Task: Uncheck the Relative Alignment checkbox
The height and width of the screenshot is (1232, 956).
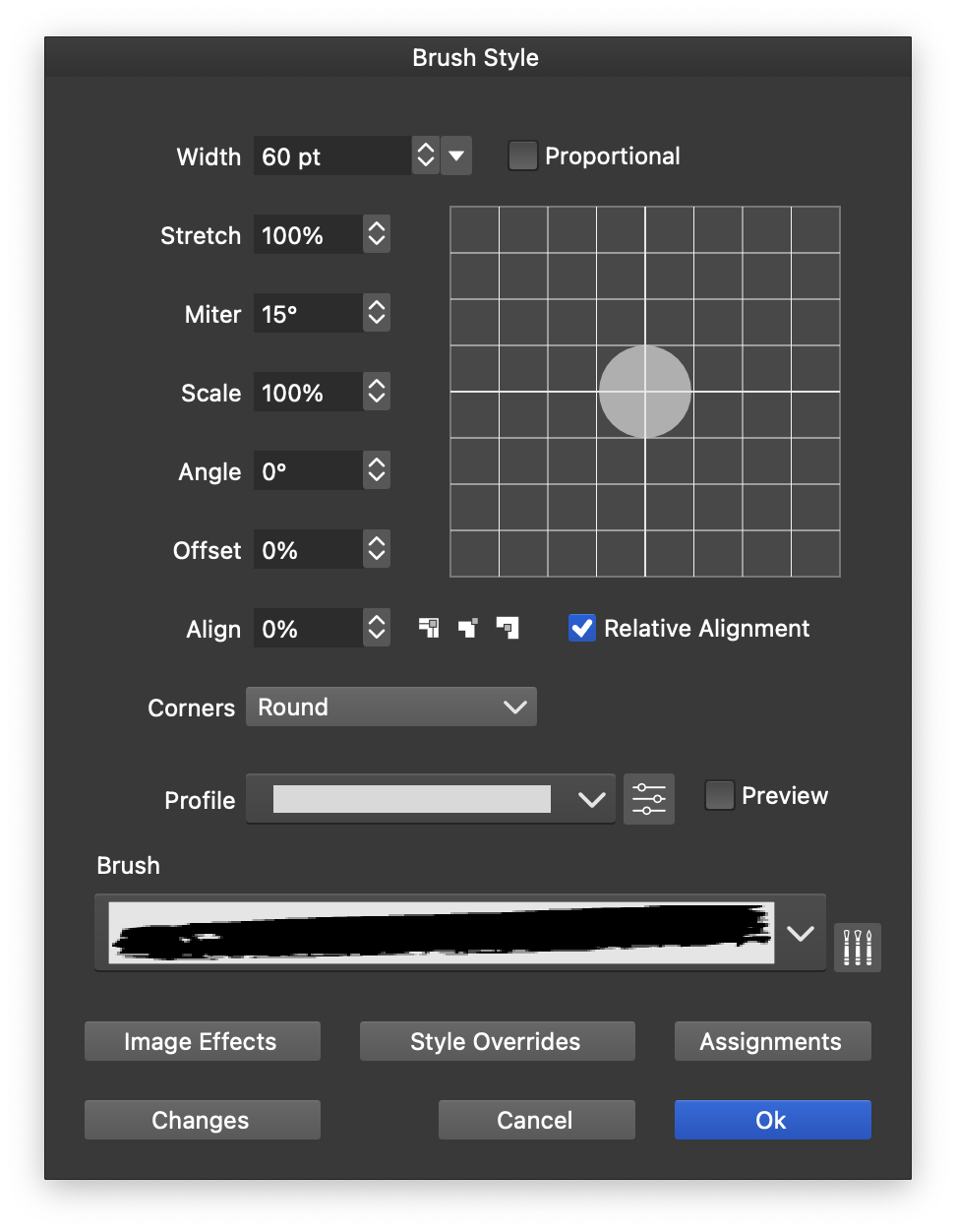Action: [x=582, y=628]
